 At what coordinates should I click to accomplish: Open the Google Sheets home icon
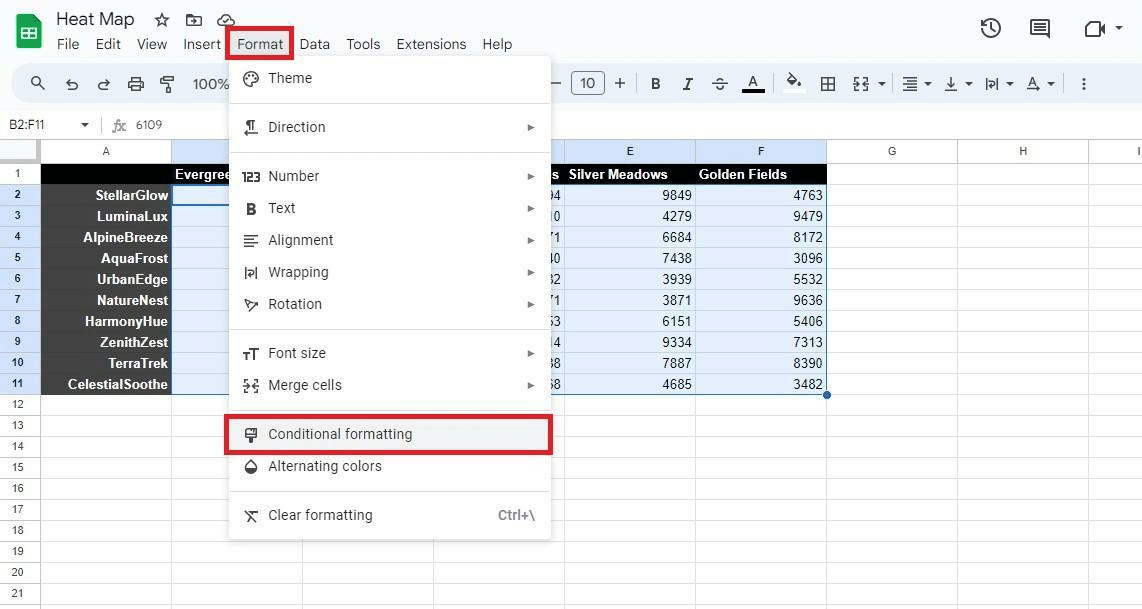pyautogui.click(x=29, y=32)
